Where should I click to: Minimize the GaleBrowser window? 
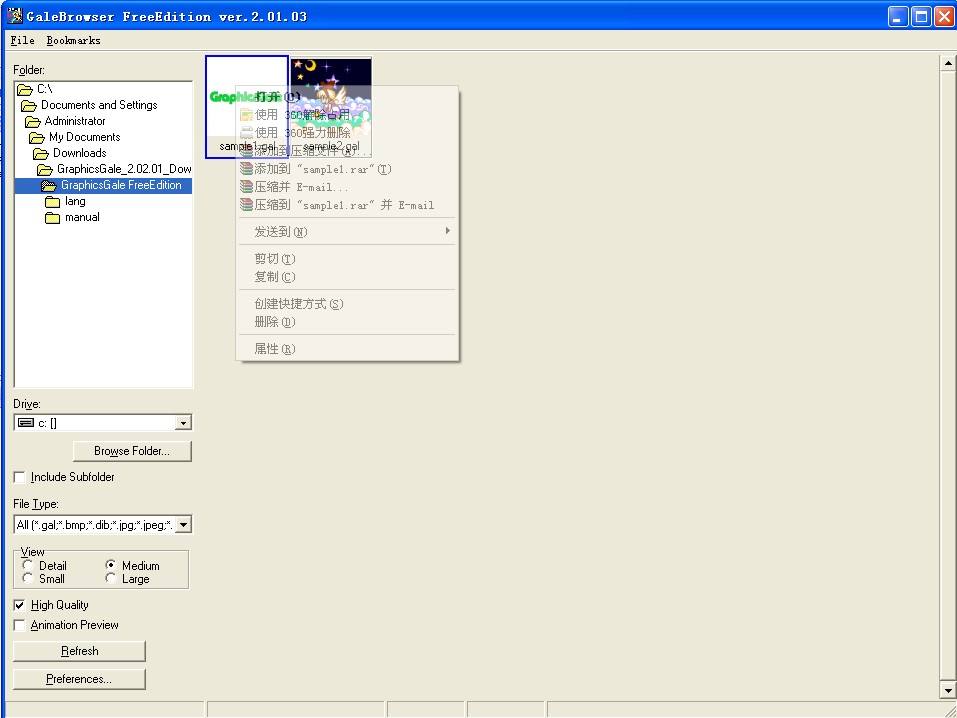pyautogui.click(x=898, y=16)
